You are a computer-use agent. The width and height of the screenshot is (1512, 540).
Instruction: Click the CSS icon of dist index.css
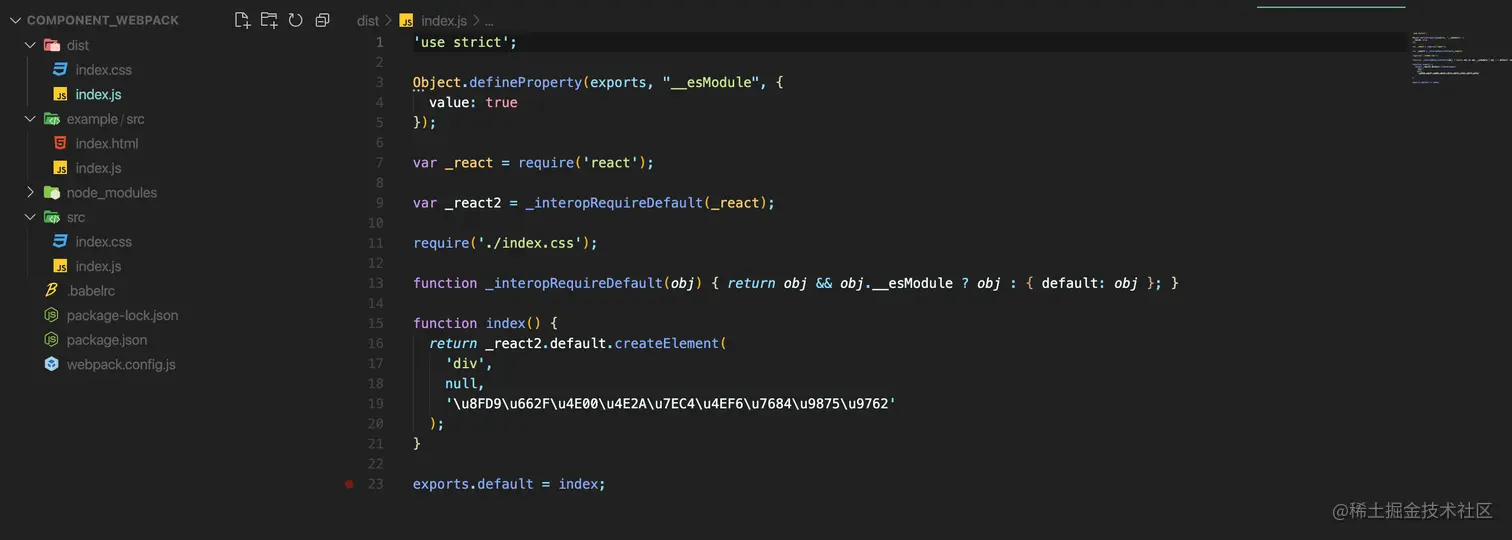tap(60, 70)
